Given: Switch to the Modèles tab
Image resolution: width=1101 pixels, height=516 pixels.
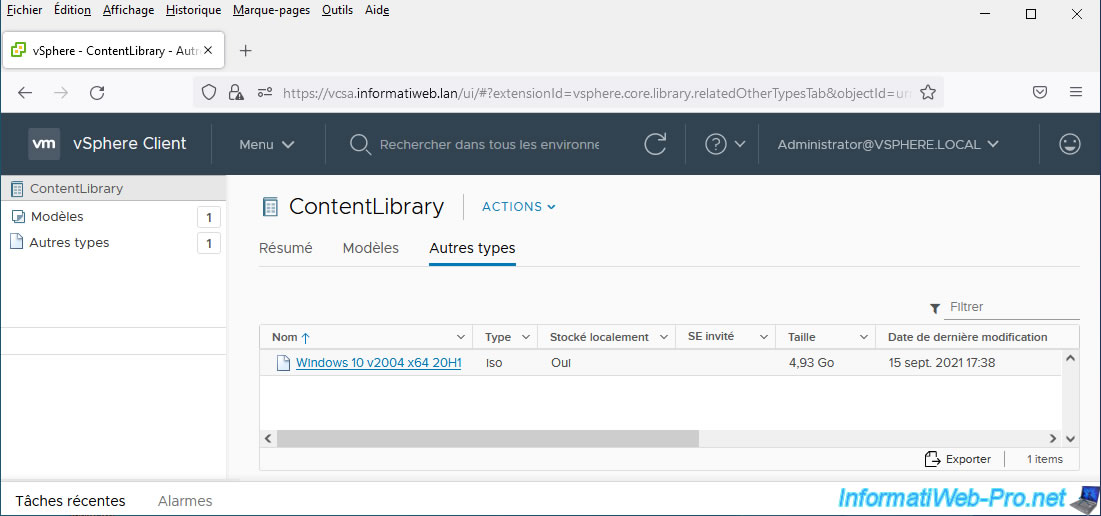Looking at the screenshot, I should pyautogui.click(x=371, y=248).
